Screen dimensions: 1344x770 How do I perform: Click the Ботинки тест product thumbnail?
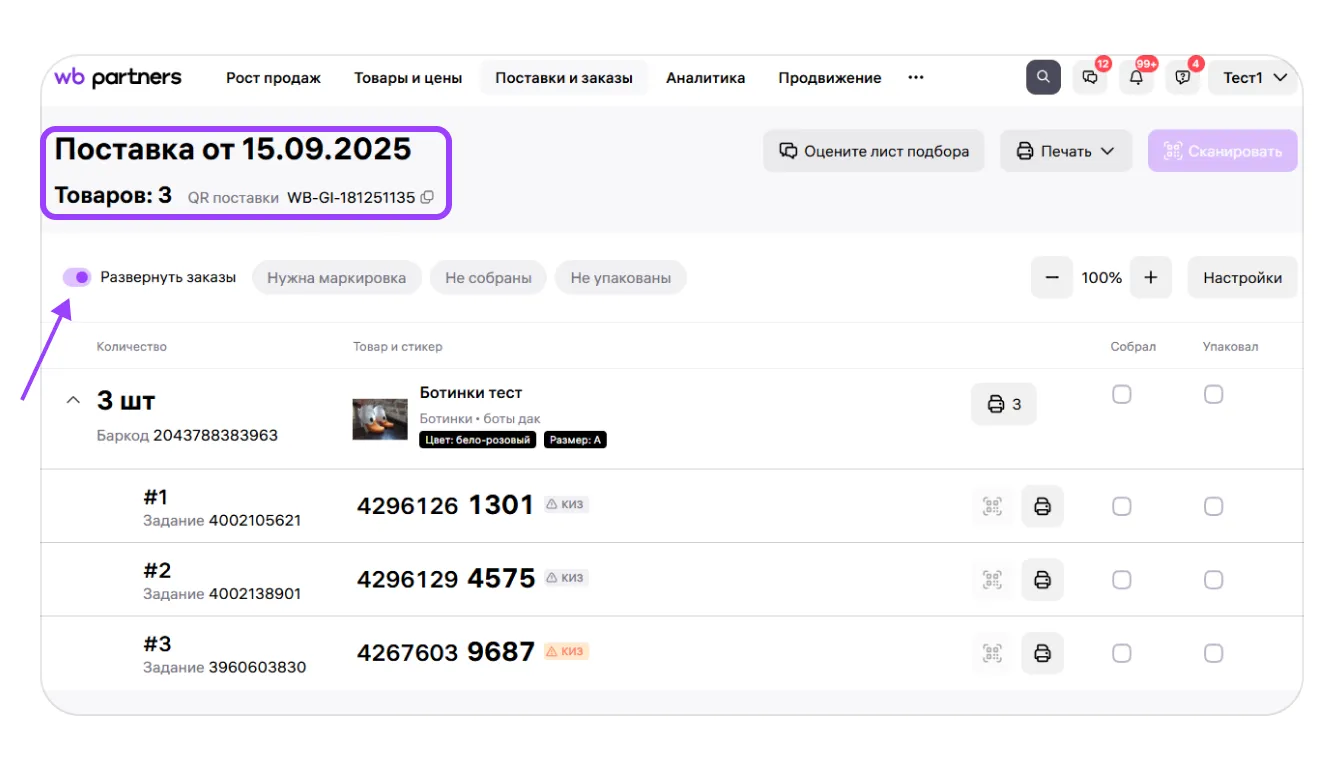[380, 419]
